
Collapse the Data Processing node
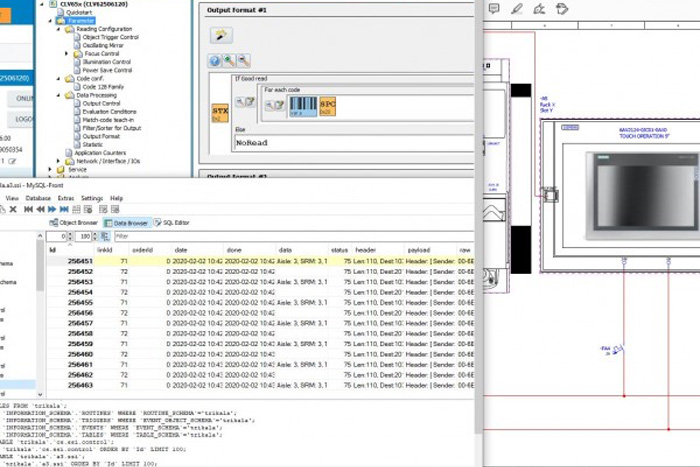click(x=58, y=95)
